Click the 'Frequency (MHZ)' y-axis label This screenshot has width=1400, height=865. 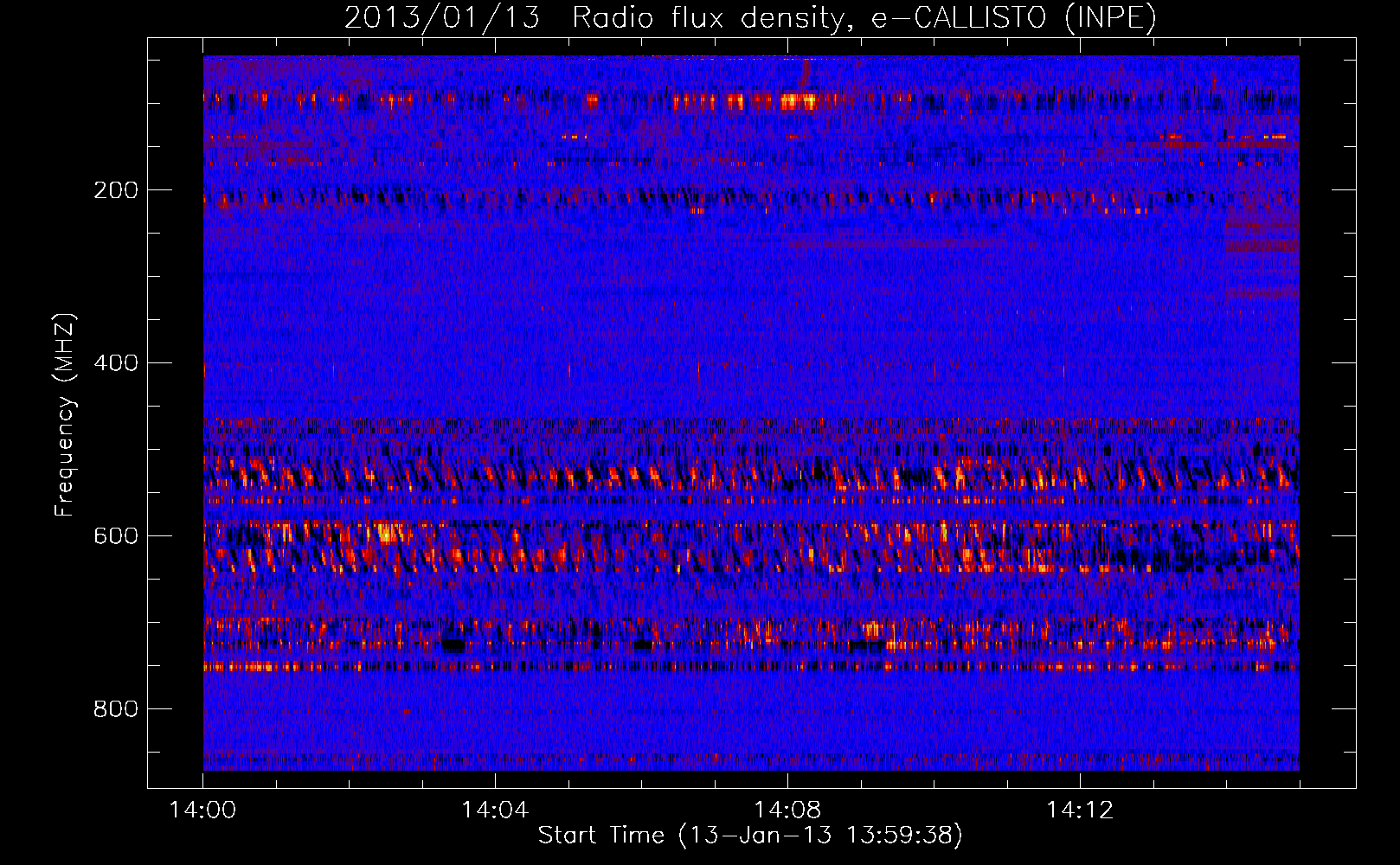point(65,414)
